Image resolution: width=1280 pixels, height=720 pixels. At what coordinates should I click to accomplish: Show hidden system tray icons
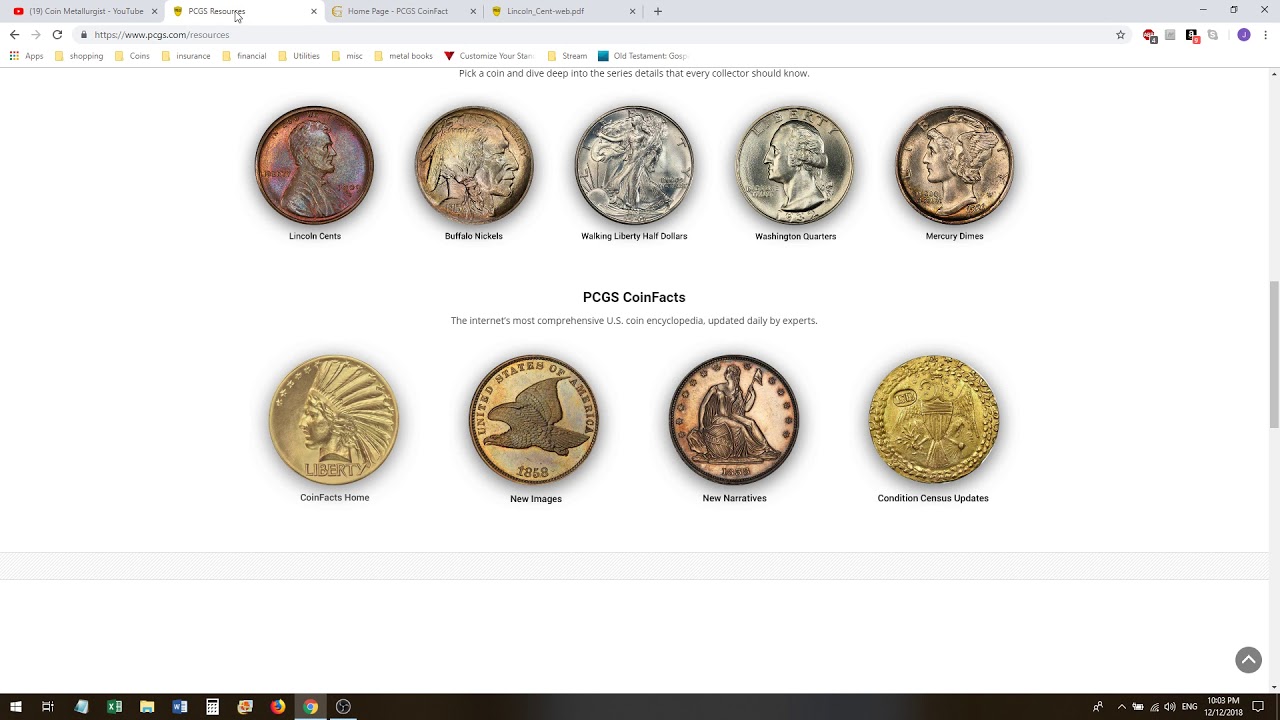pos(1121,707)
